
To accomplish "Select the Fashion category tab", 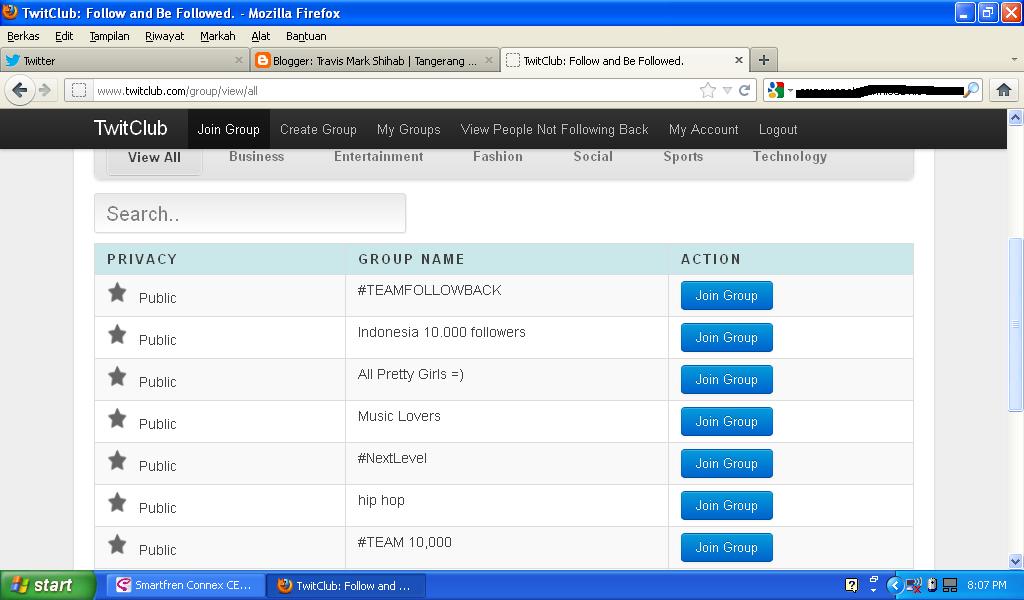I will 498,157.
